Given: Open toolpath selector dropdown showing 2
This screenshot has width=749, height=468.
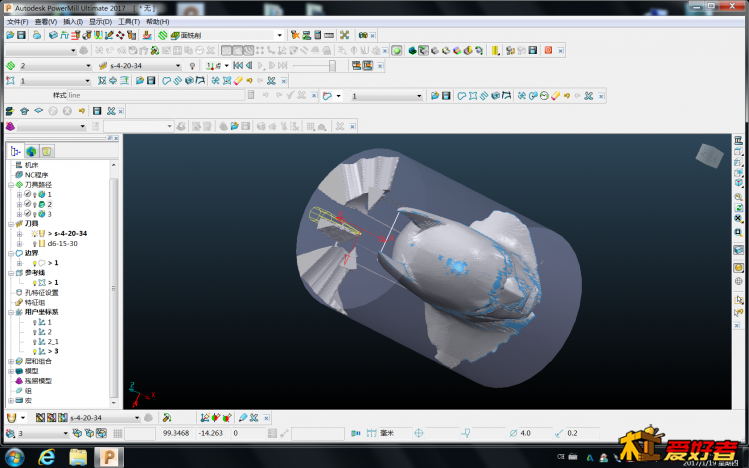Looking at the screenshot, I should click(55, 65).
